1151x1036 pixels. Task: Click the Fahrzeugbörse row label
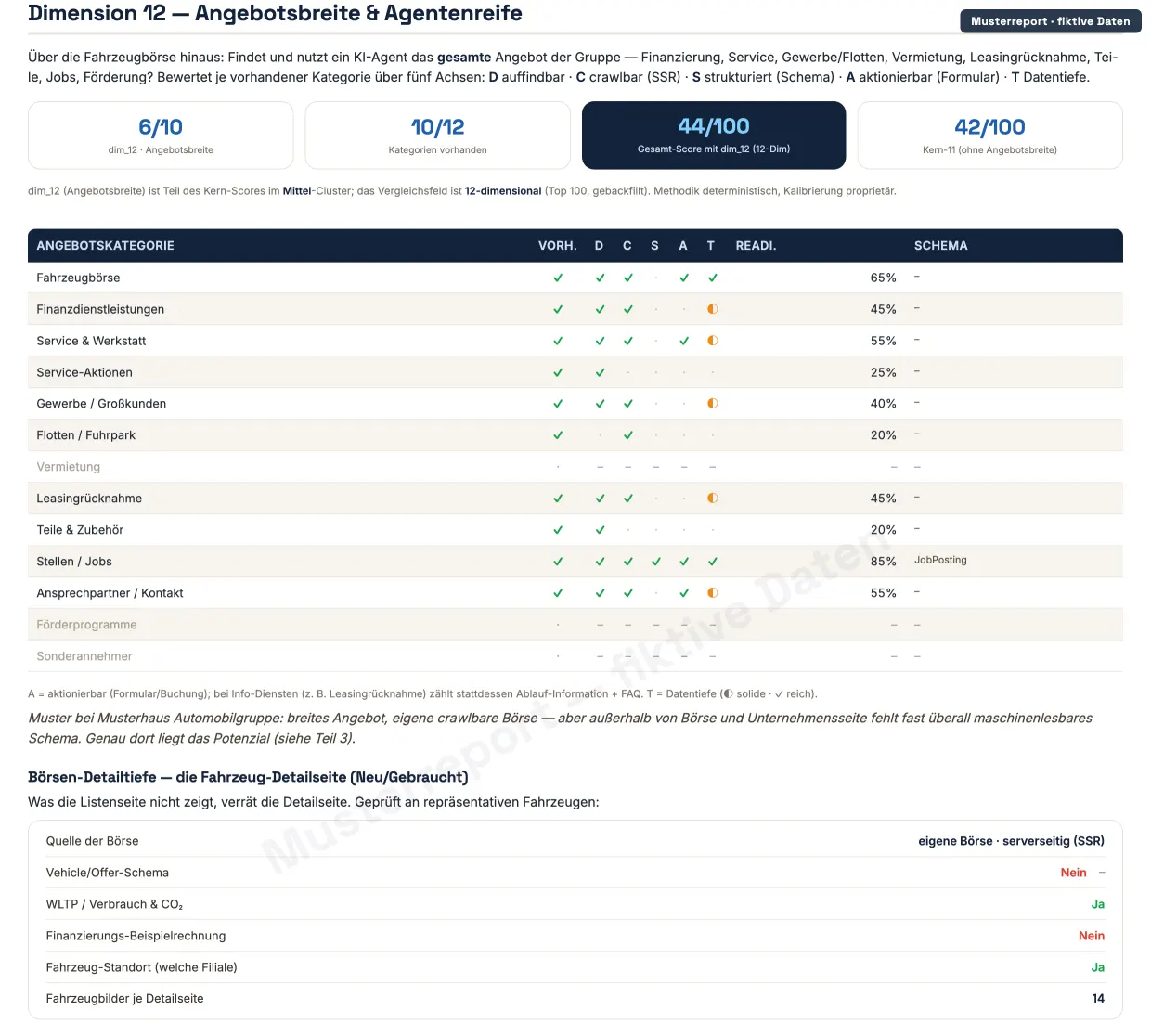pos(78,278)
